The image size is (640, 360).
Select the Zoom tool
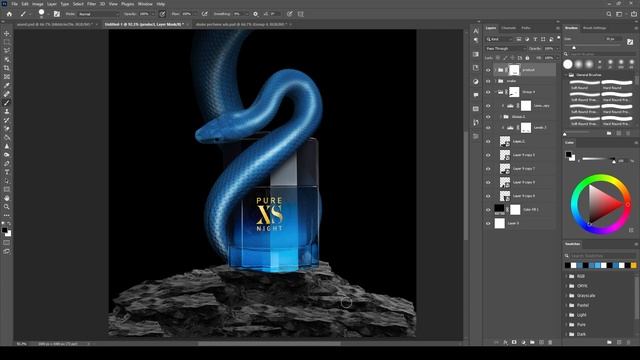(7, 207)
